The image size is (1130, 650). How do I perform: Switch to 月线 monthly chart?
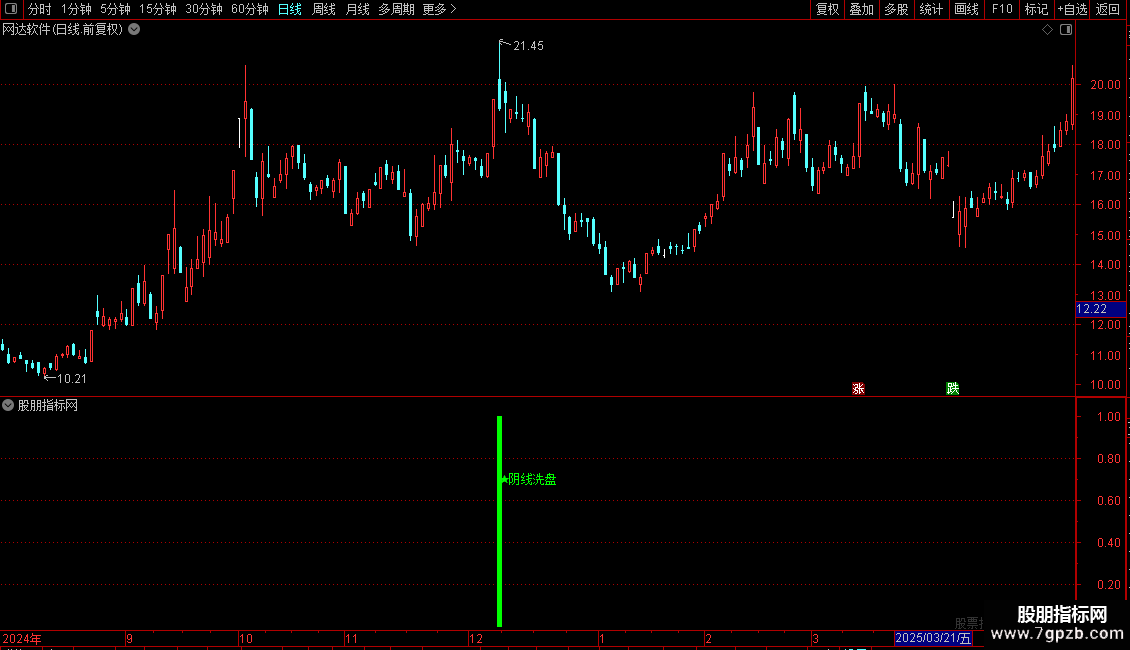click(x=357, y=9)
